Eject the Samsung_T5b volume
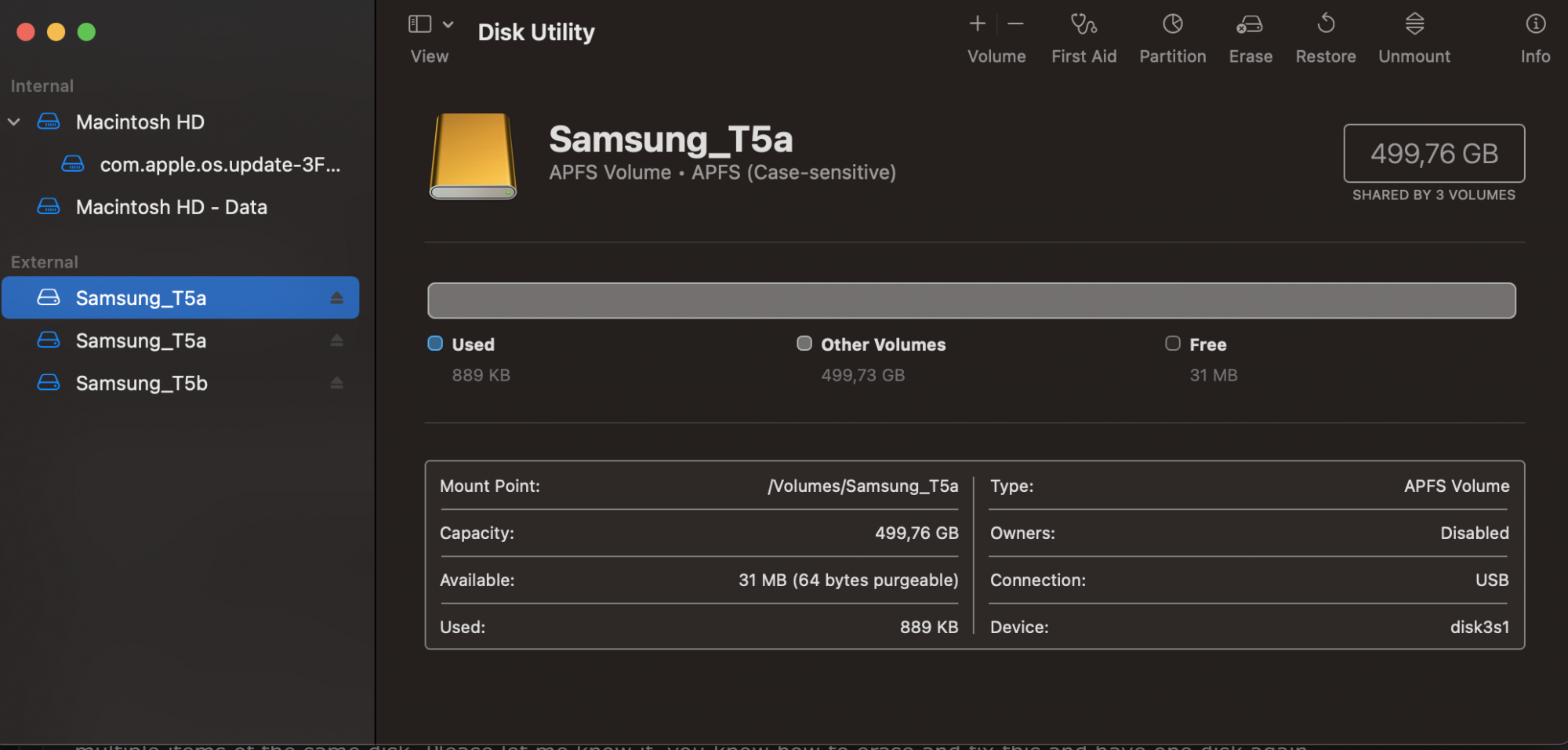The image size is (1568, 750). tap(336, 383)
